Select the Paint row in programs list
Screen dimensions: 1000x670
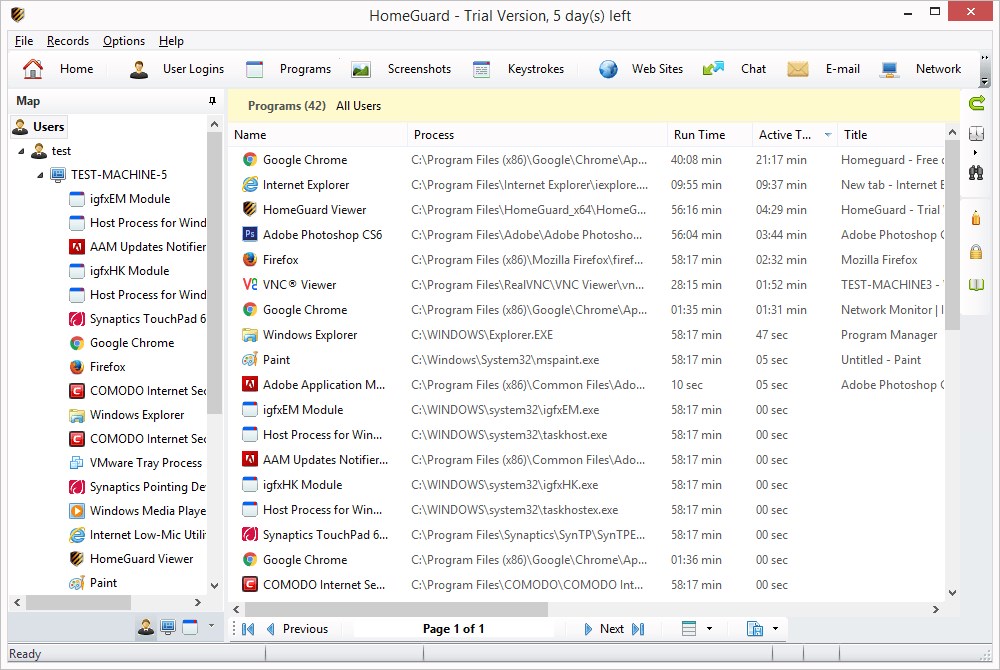point(586,360)
